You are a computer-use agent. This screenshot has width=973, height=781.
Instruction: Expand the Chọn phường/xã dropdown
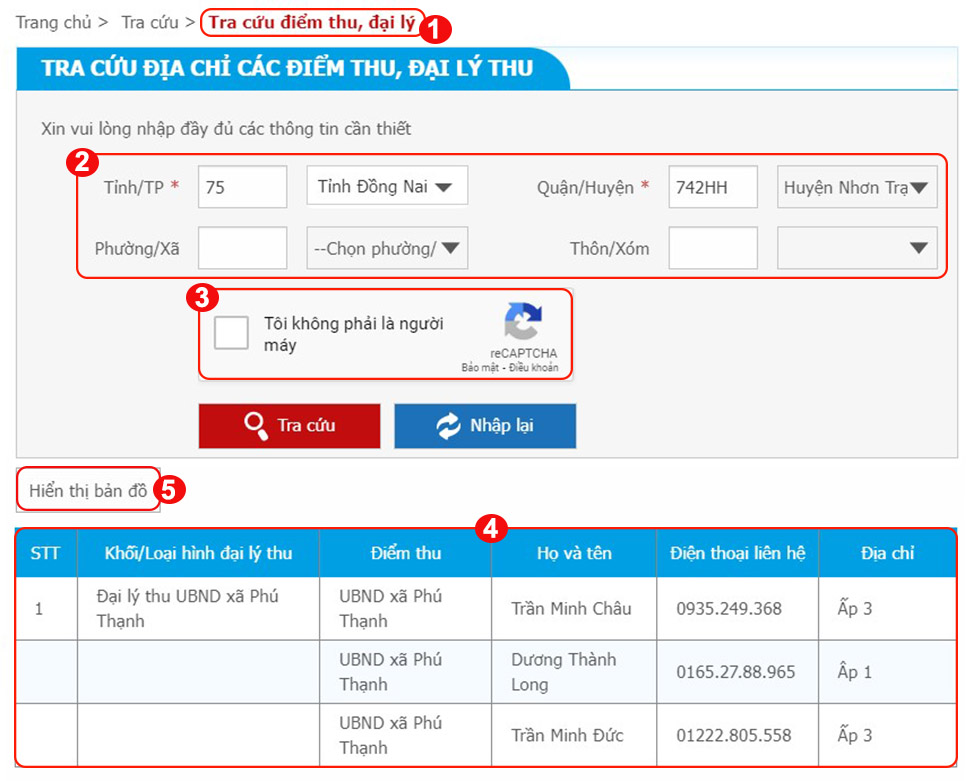(386, 248)
